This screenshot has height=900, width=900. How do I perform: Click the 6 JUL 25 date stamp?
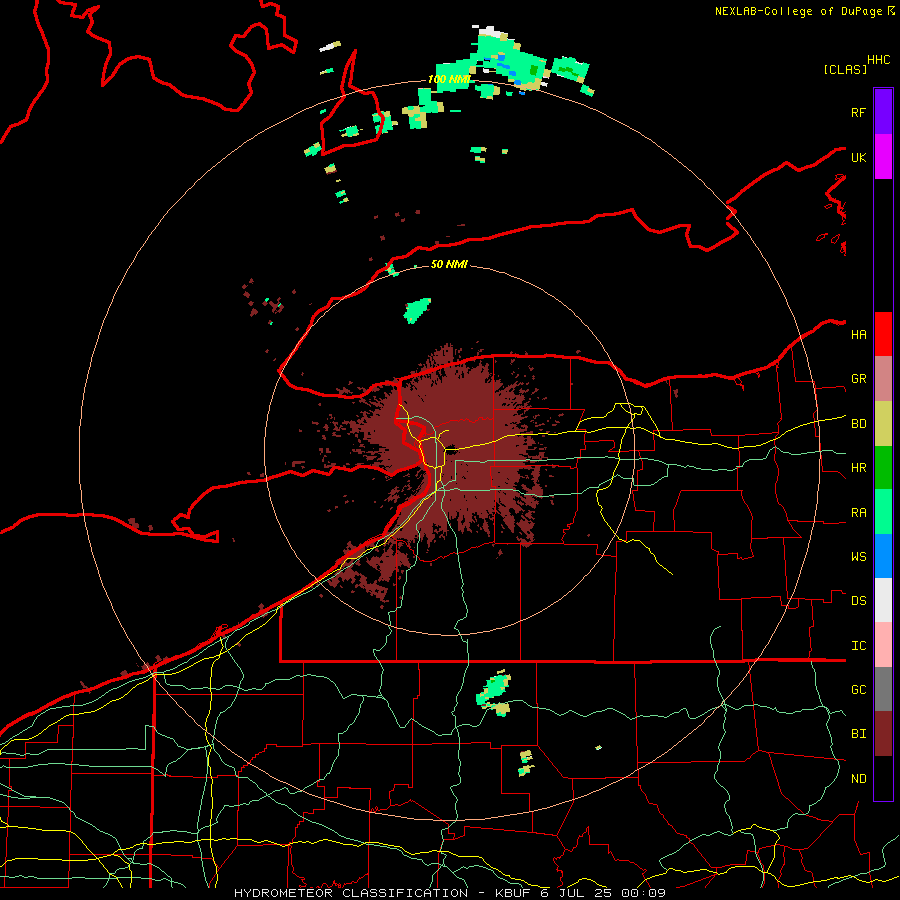click(576, 893)
